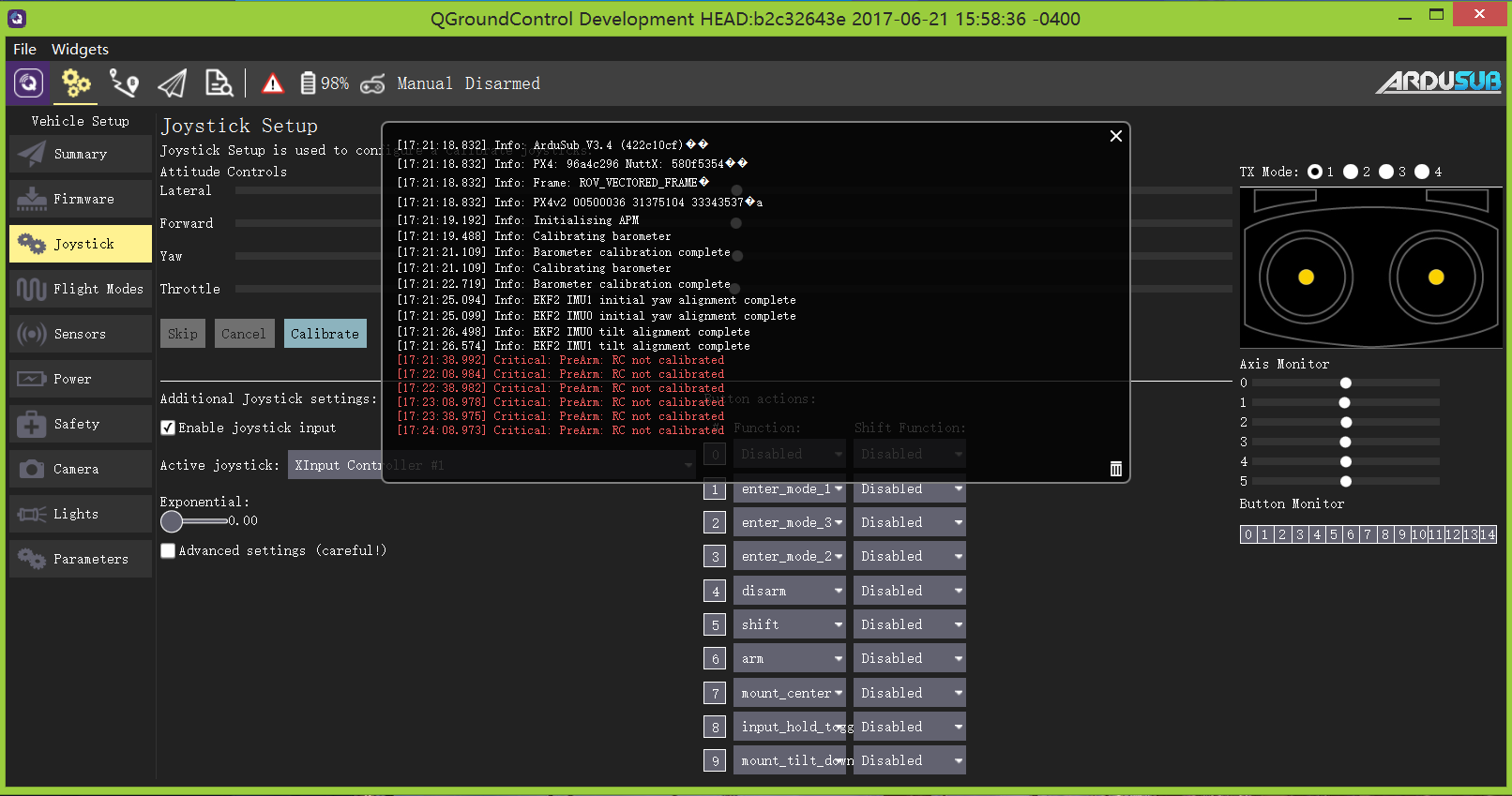Open the Joystick setup page
This screenshot has width=1512, height=796.
click(81, 244)
